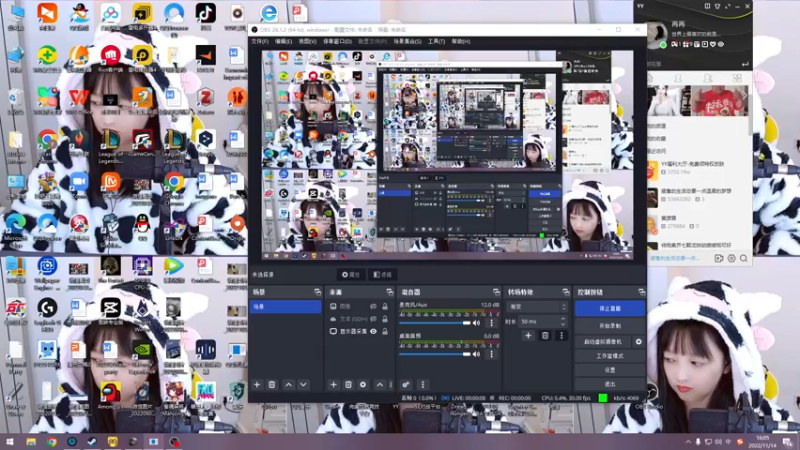Move the selected scene up
Viewport: 800px width, 450px height.
point(289,385)
